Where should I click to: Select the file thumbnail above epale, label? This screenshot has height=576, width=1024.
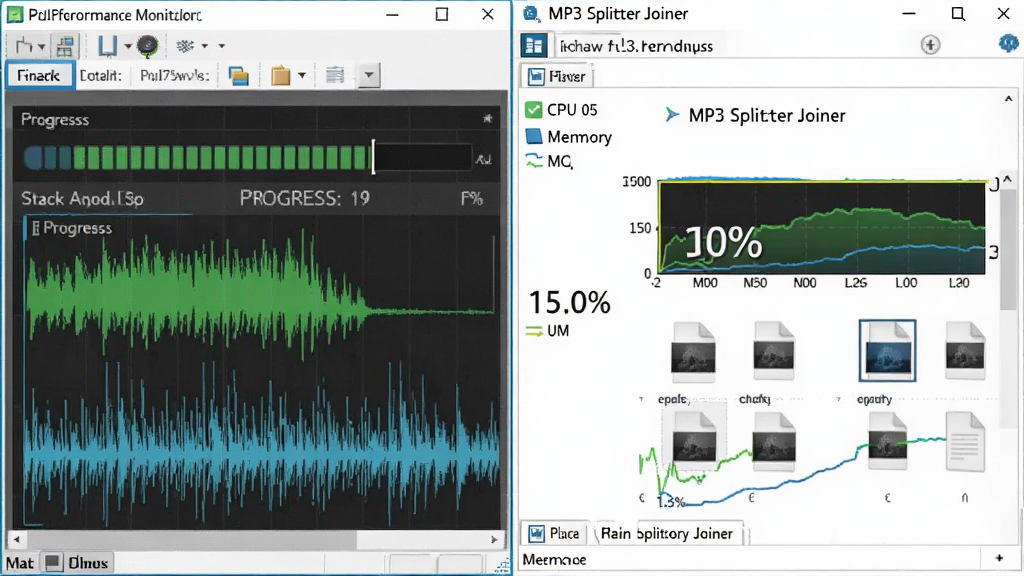pyautogui.click(x=694, y=351)
